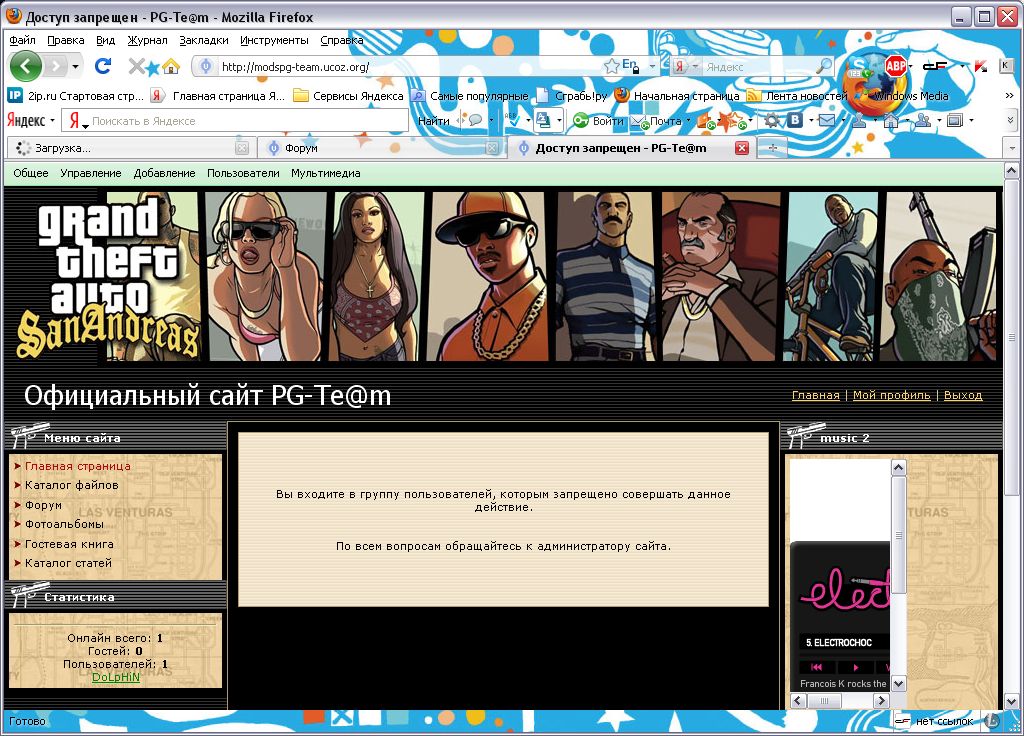This screenshot has width=1024, height=736.
Task: Open the Самые популярные bookmark
Action: tap(470, 96)
